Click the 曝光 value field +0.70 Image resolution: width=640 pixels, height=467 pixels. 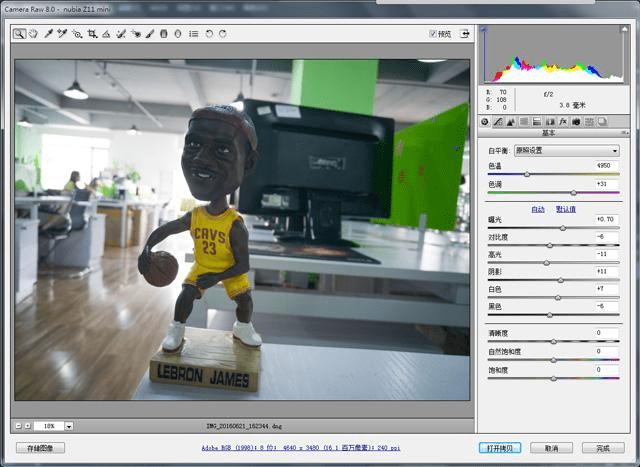(x=606, y=219)
